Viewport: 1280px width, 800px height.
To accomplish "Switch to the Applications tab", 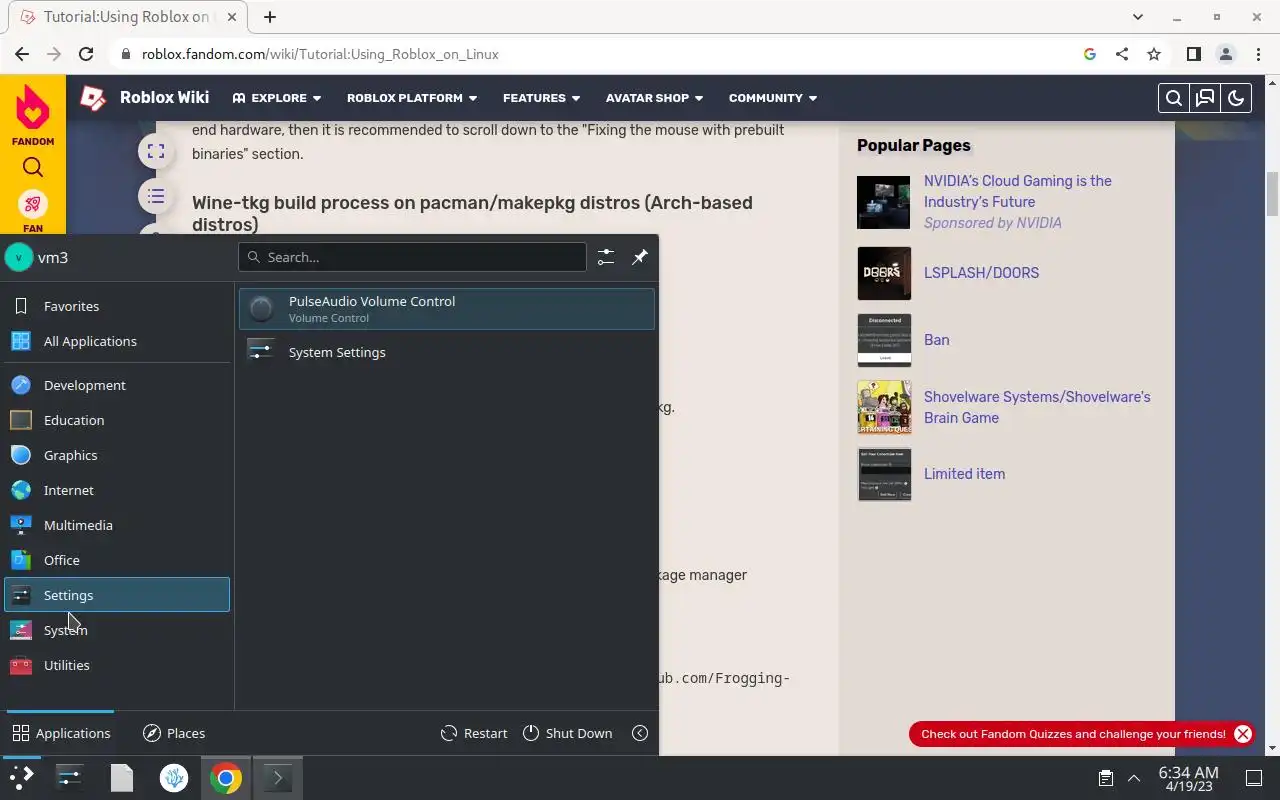I will coord(61,733).
